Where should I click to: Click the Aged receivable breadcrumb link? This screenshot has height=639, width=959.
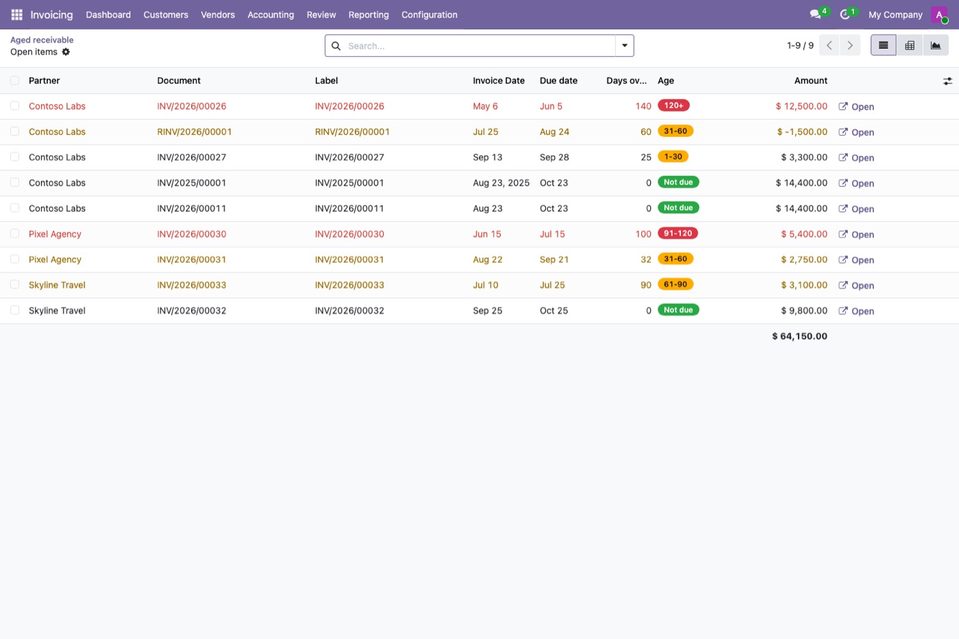coord(42,40)
